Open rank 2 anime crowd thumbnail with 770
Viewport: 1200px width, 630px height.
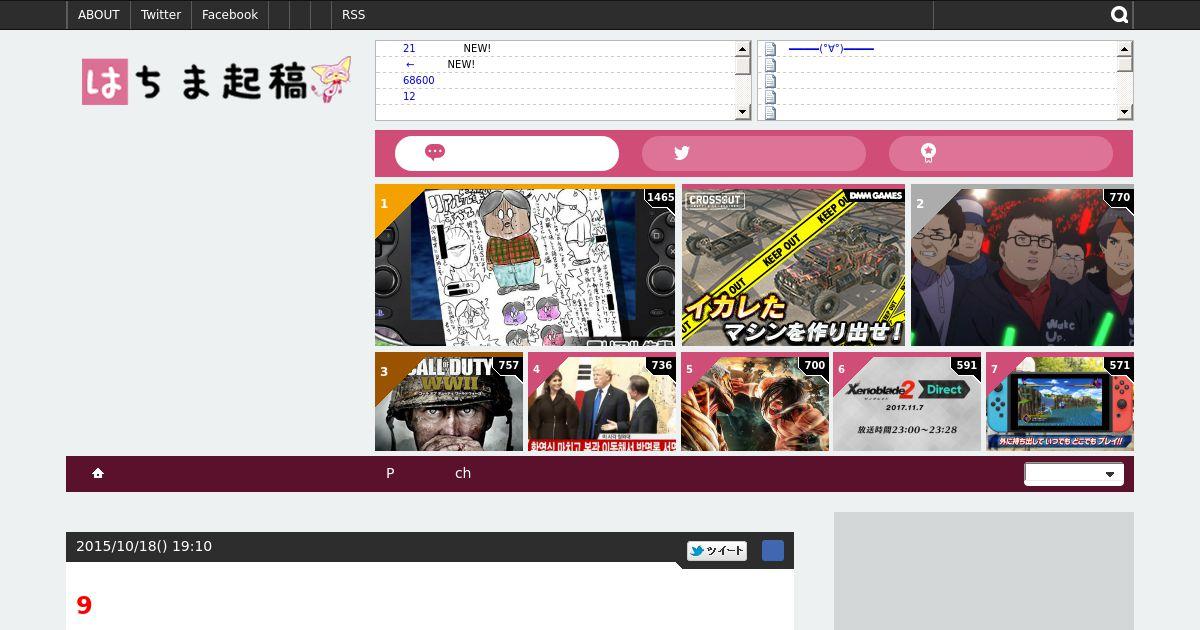[1022, 265]
